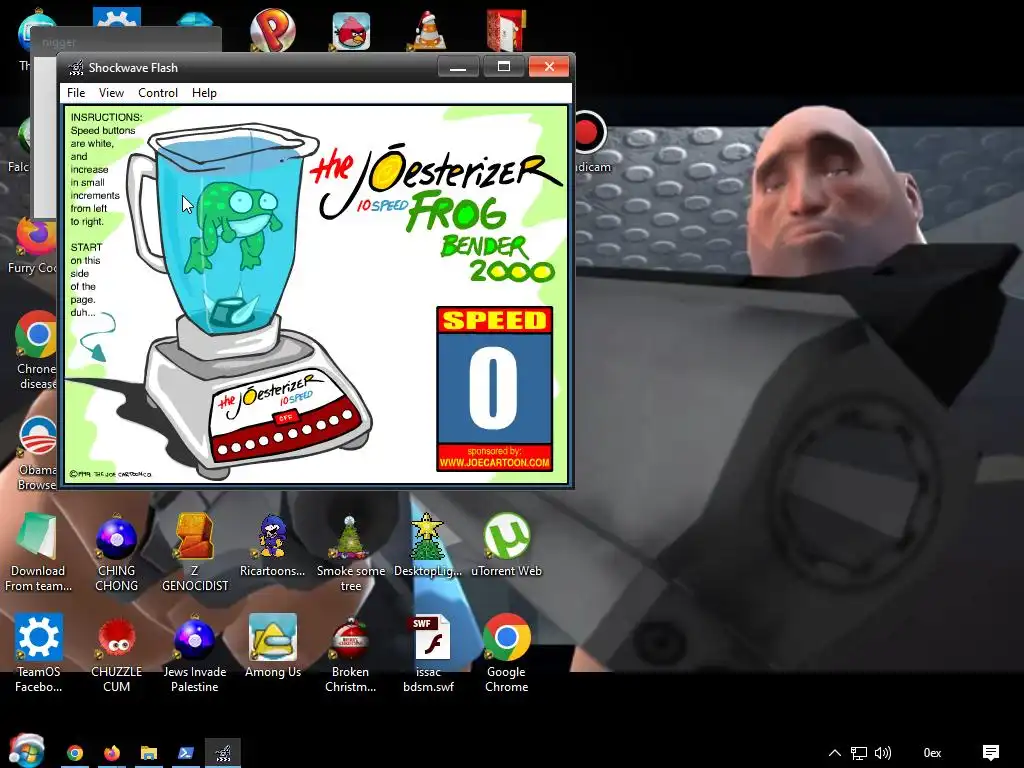Open the Control menu in Shockwave Flash

[157, 93]
